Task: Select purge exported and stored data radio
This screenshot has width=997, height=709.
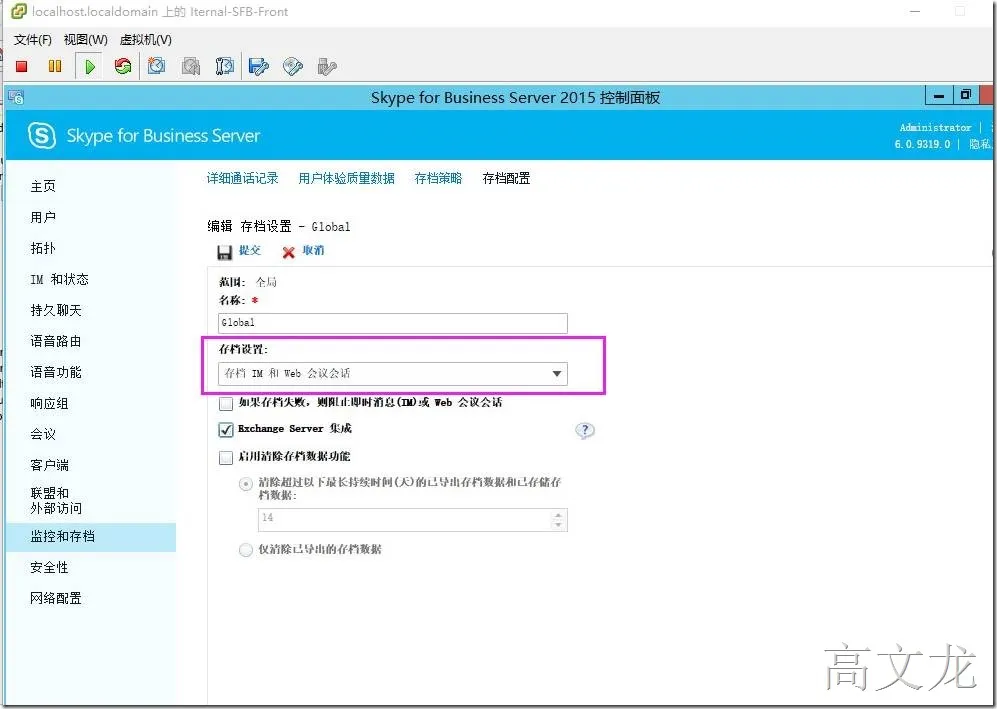Action: point(245,484)
